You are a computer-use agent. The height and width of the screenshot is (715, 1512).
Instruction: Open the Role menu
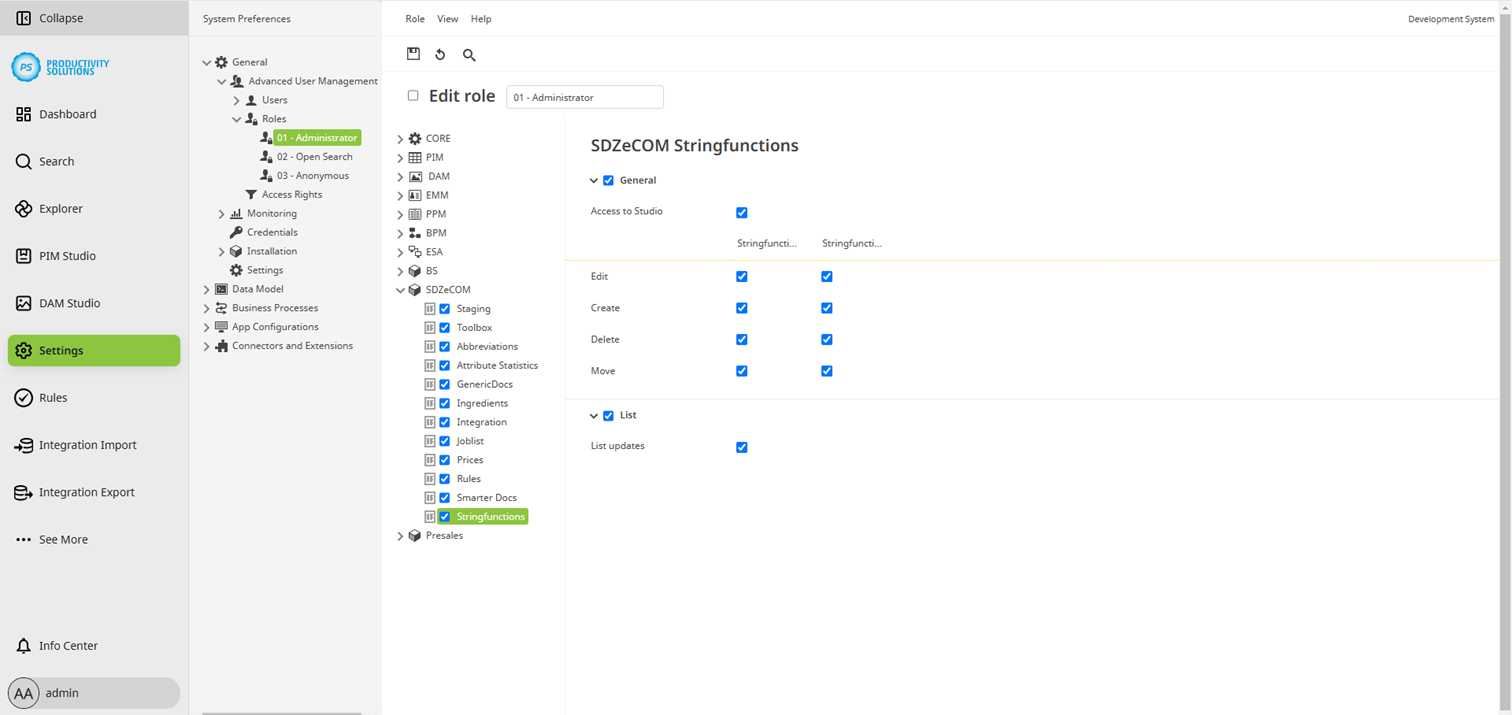pos(414,18)
